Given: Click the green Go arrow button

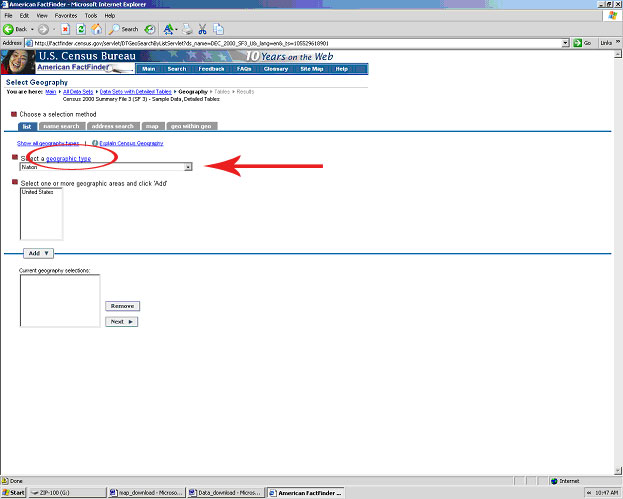Looking at the screenshot, I should click(x=582, y=43).
